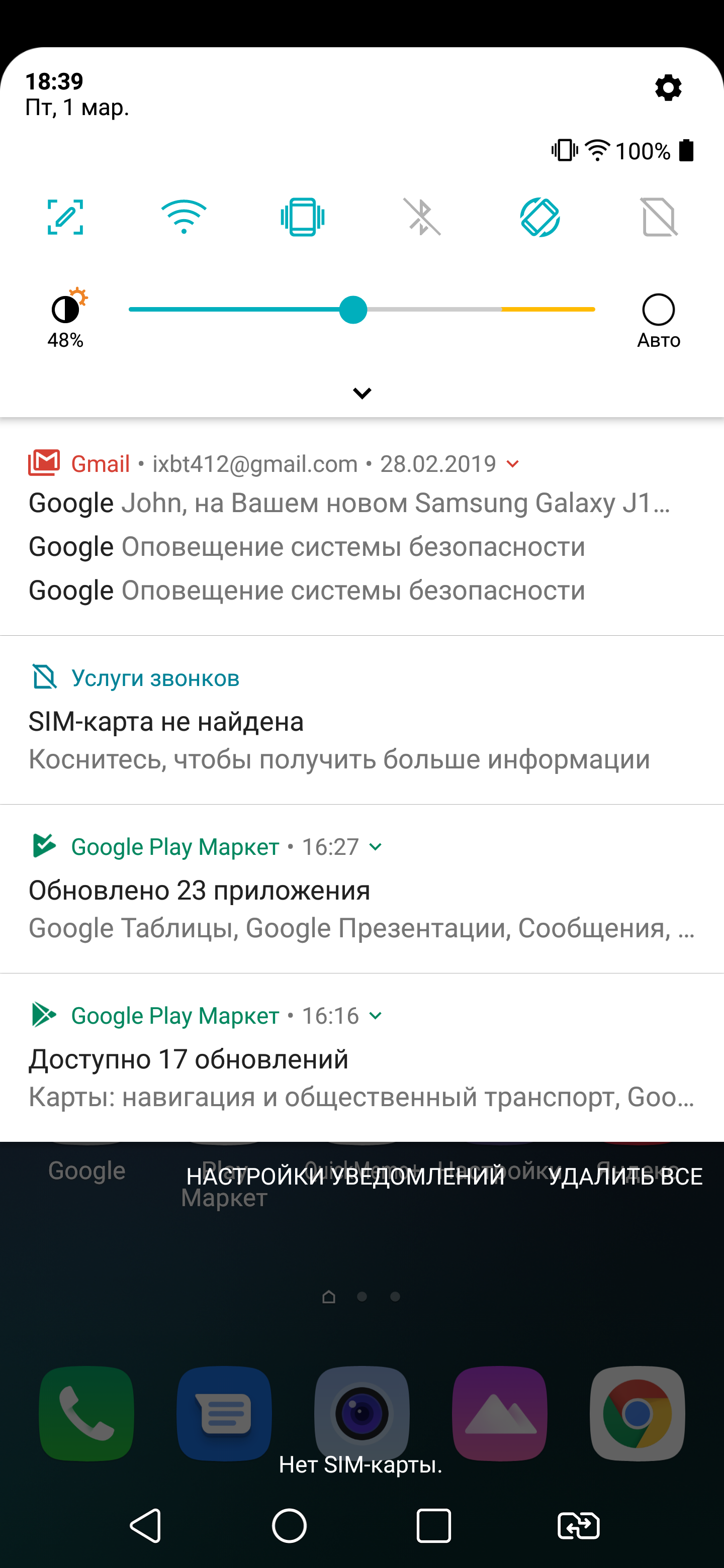Toggle vibration sound mode tile
Image resolution: width=724 pixels, height=1568 pixels.
pyautogui.click(x=303, y=217)
